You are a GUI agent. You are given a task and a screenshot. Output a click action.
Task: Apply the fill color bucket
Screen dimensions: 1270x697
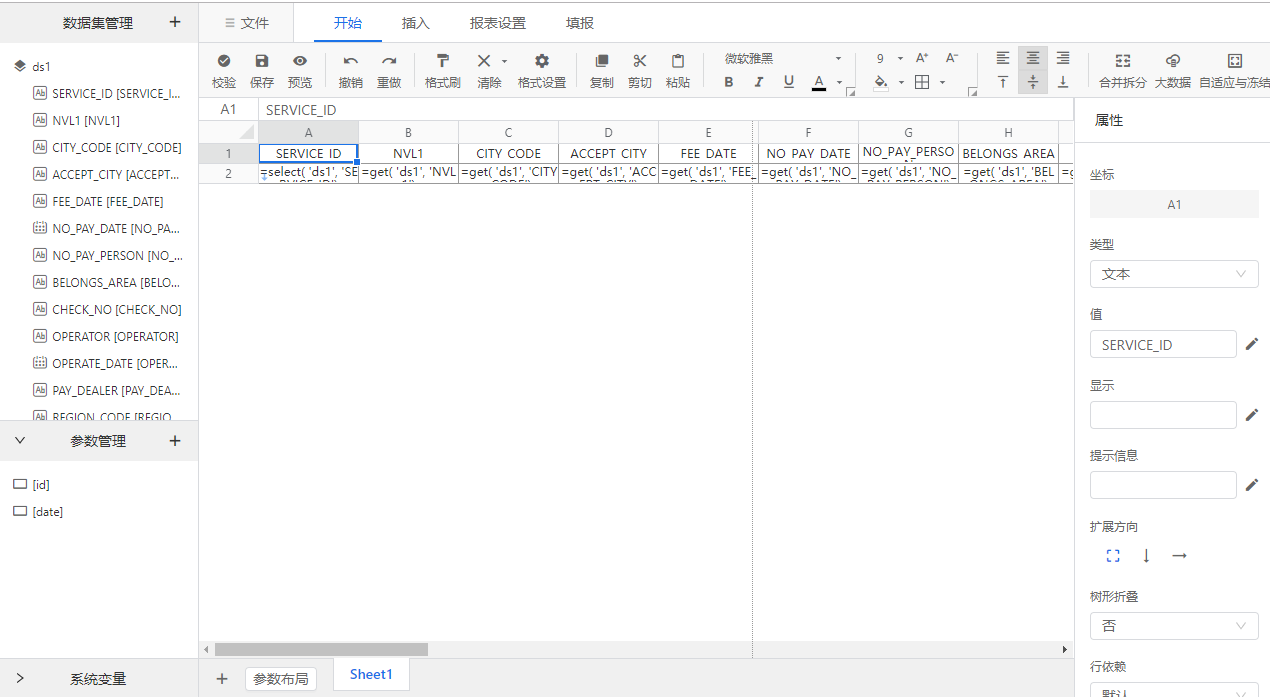(881, 82)
